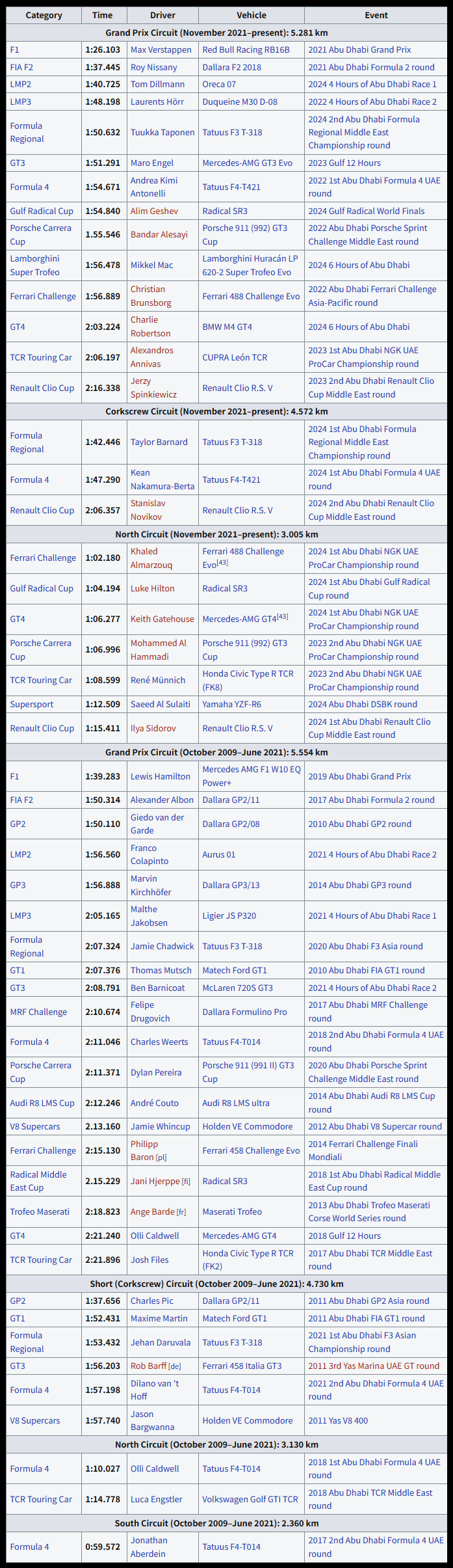This screenshot has height=1568, width=453.
Task: Open the Luca Engstler link
Action: click(x=157, y=1499)
